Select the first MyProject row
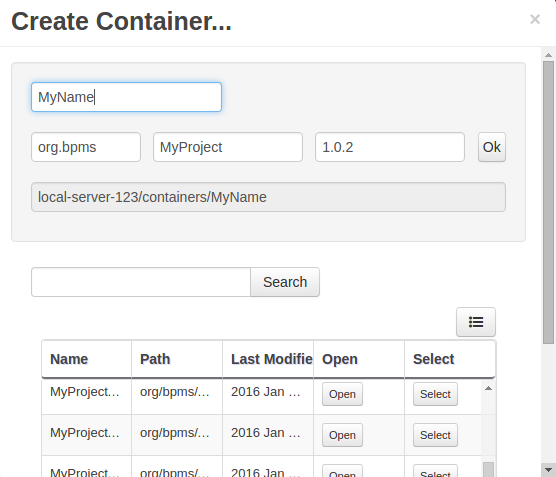 (435, 394)
